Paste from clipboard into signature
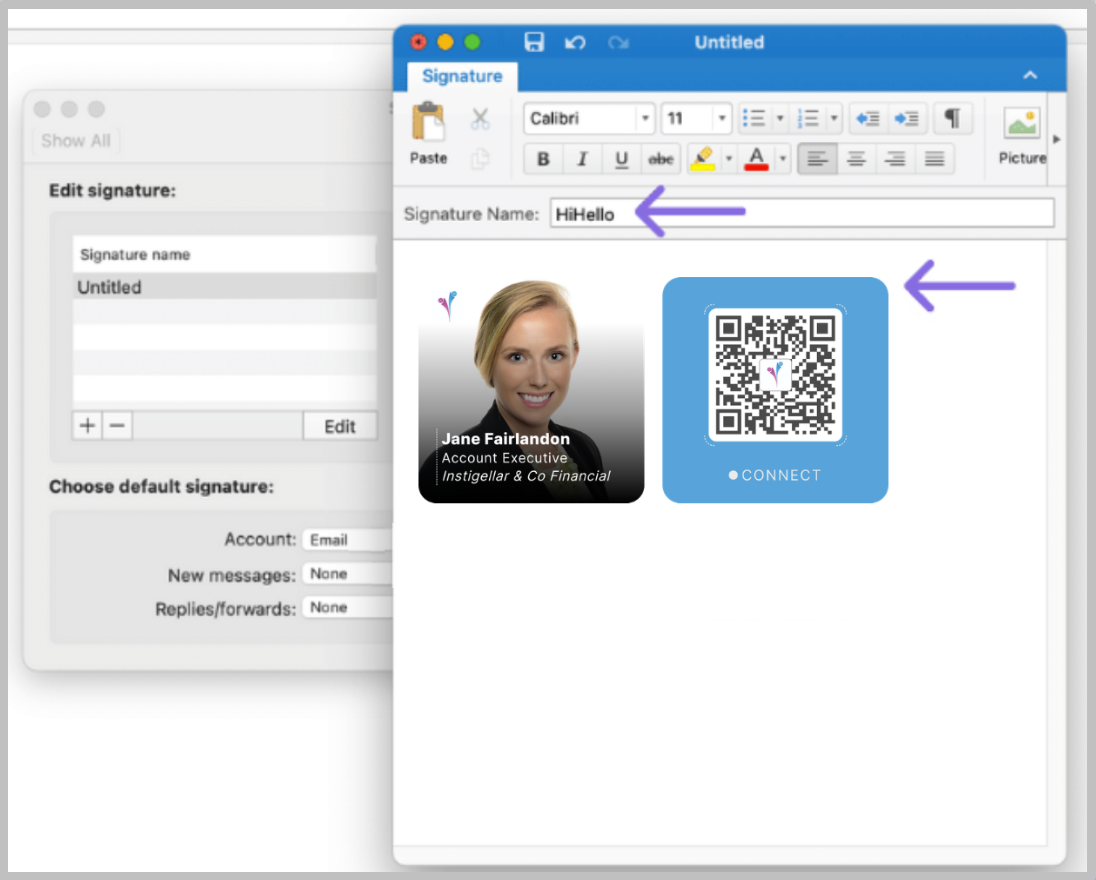The width and height of the screenshot is (1096, 880). 428,134
